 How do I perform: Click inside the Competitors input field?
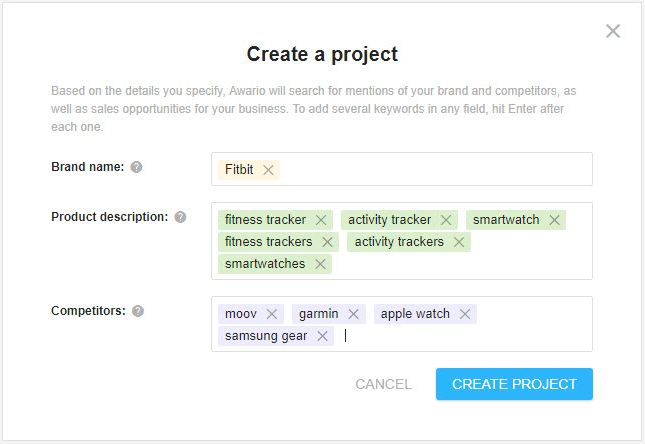click(x=402, y=324)
